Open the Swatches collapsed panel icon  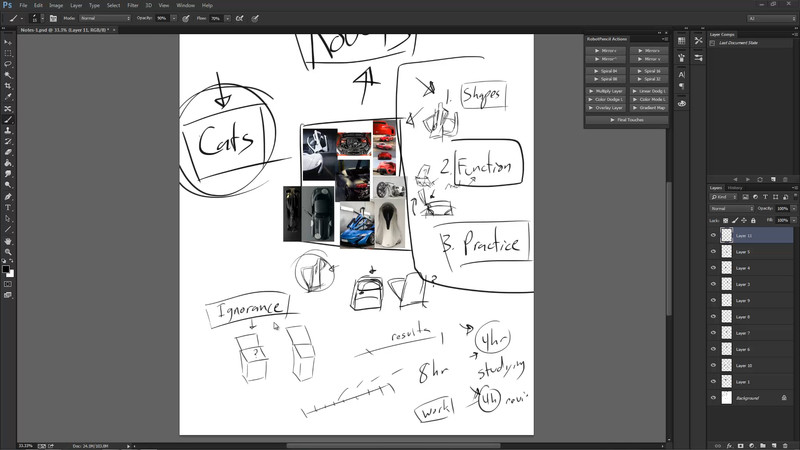coord(682,41)
